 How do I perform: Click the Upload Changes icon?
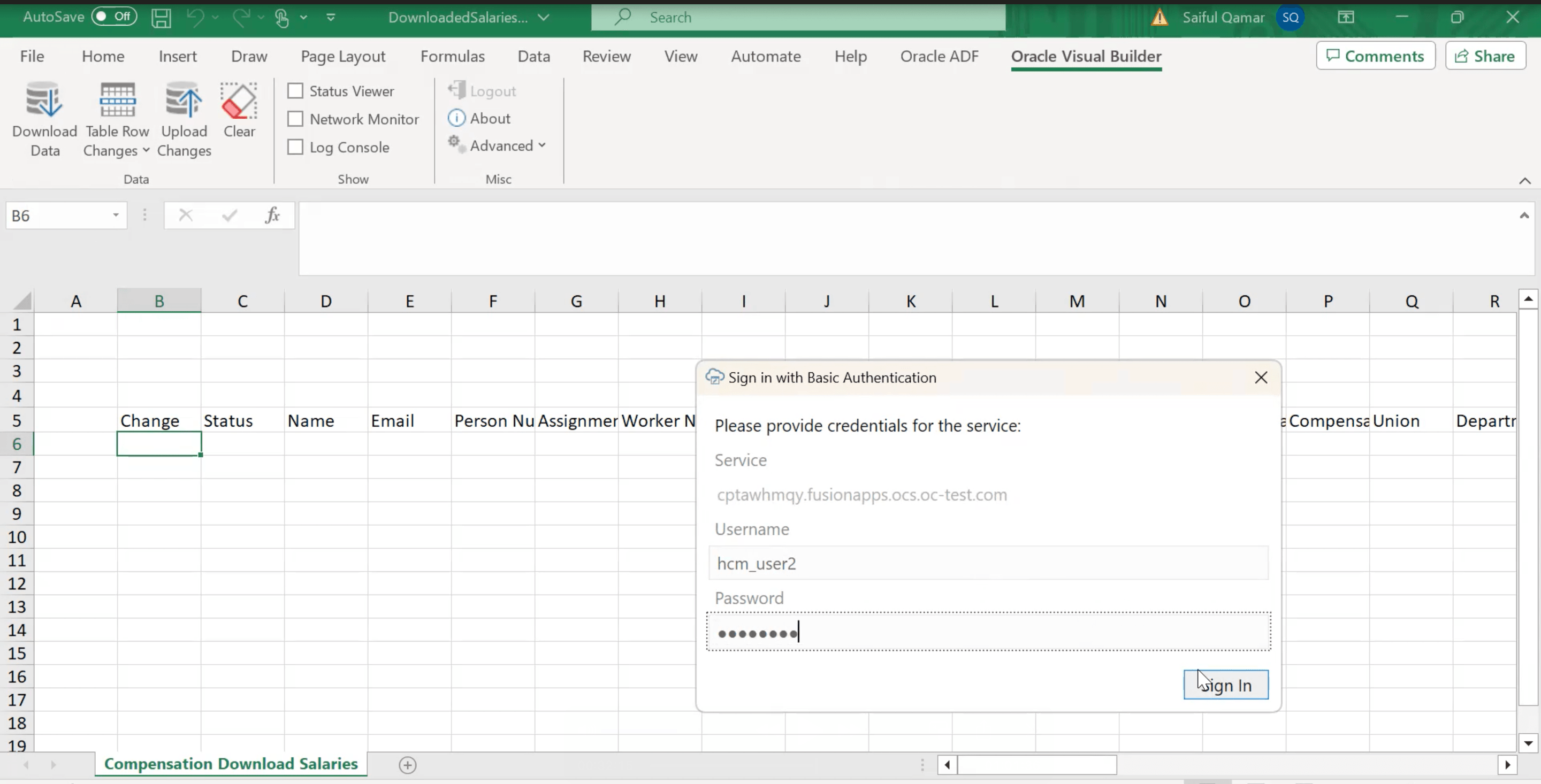[x=184, y=101]
